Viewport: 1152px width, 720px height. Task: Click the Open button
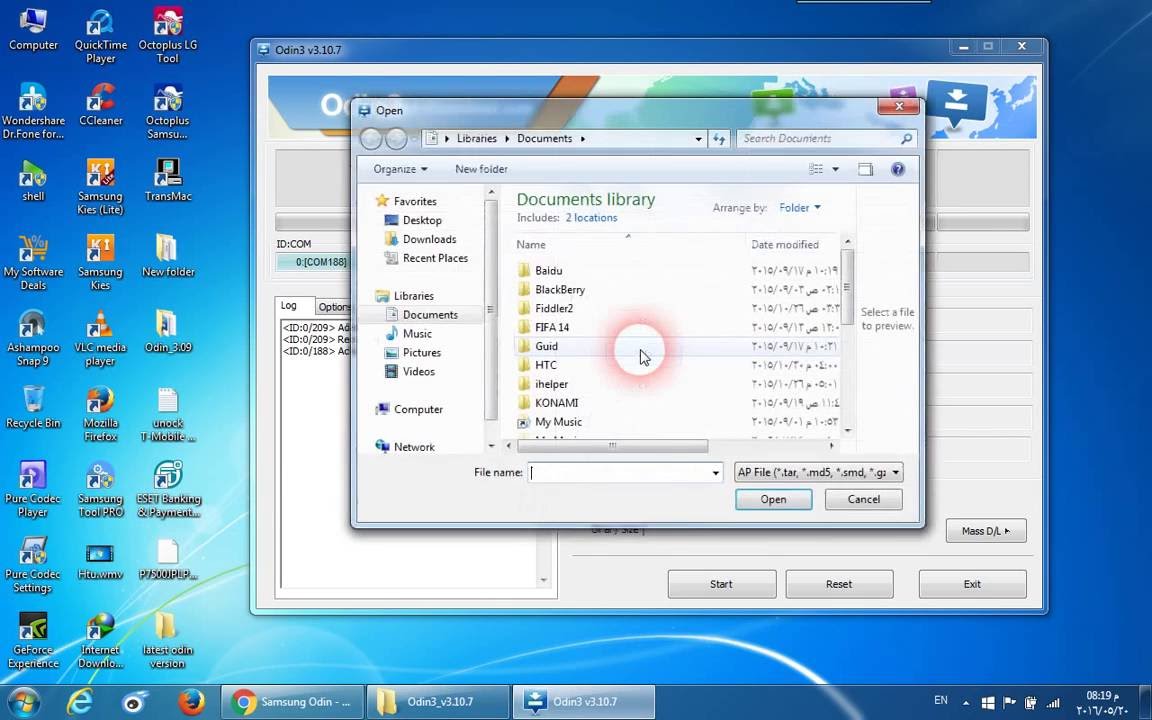773,500
